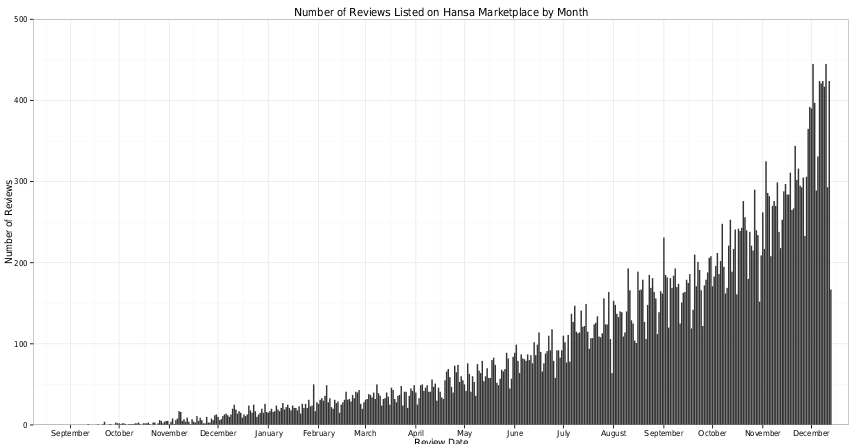The height and width of the screenshot is (444, 853).
Task: Click the 'Review Date' x-axis label
Action: pos(441,441)
